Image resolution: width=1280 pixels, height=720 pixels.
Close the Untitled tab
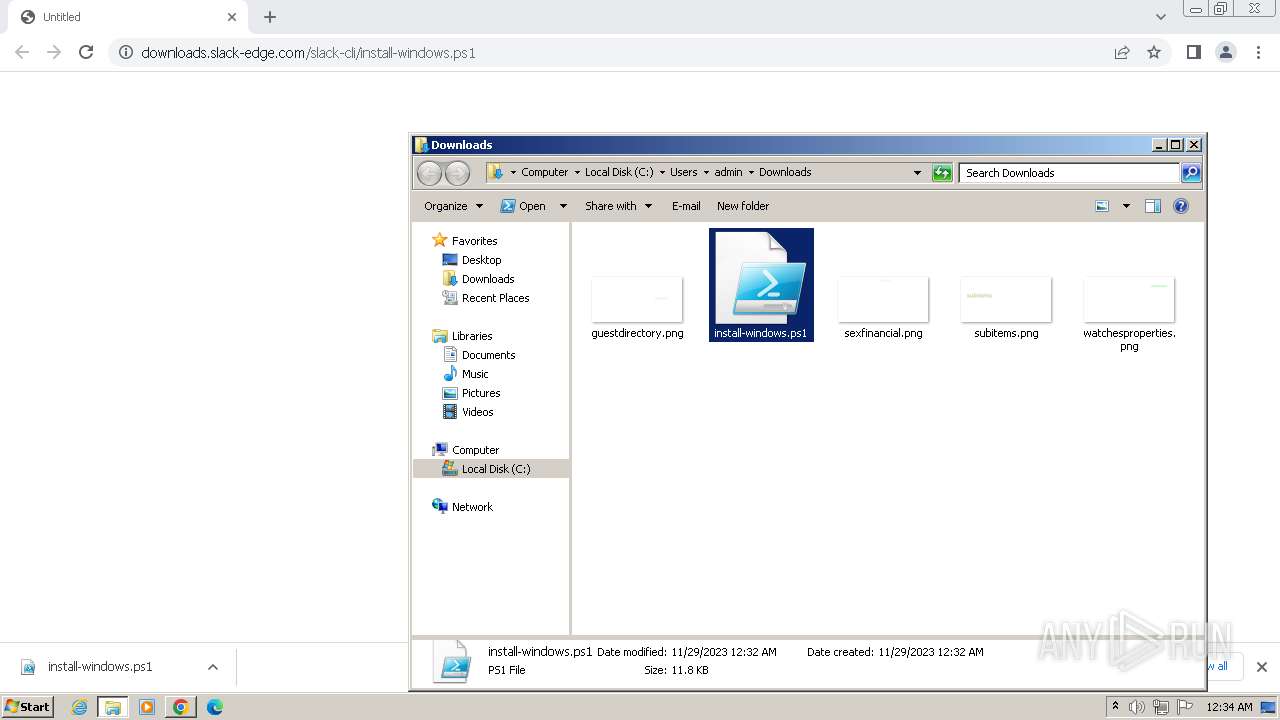click(232, 17)
